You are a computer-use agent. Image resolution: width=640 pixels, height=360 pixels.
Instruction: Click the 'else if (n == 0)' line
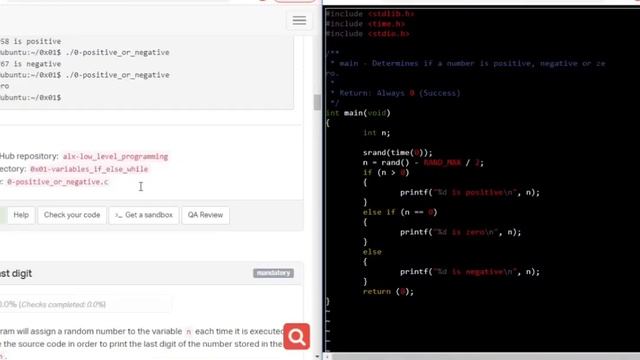pyautogui.click(x=400, y=212)
